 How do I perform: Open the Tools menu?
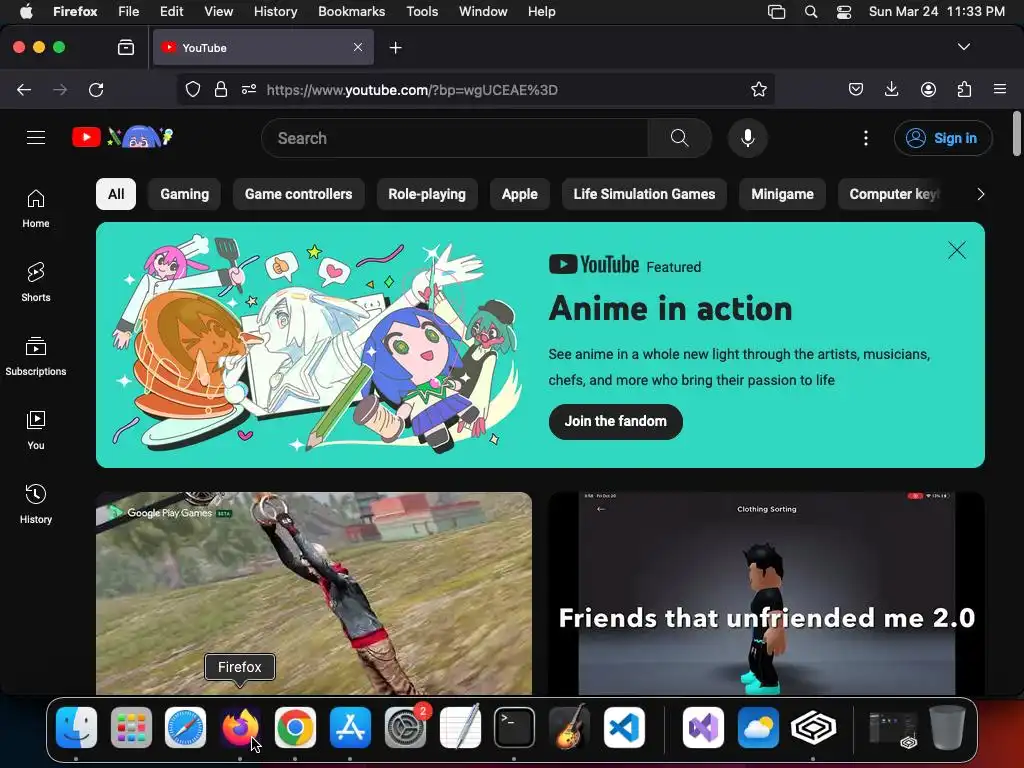point(422,11)
